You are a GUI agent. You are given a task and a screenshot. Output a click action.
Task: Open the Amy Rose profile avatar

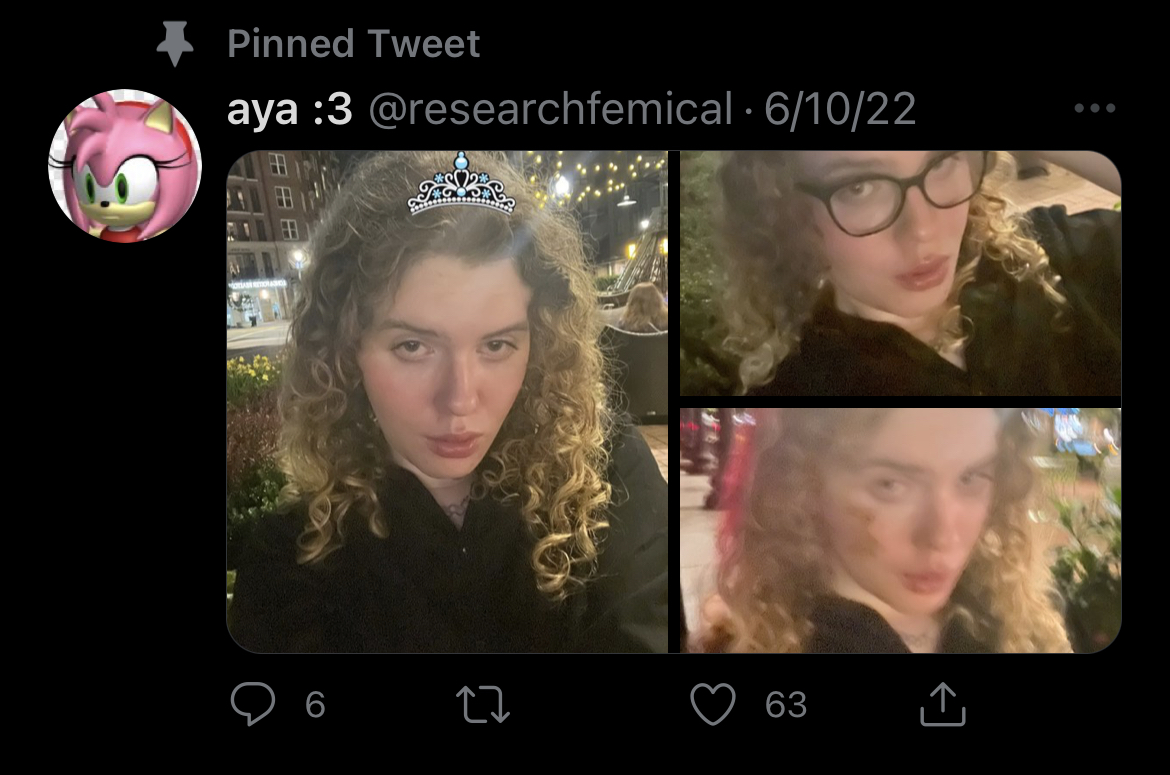tap(125, 166)
